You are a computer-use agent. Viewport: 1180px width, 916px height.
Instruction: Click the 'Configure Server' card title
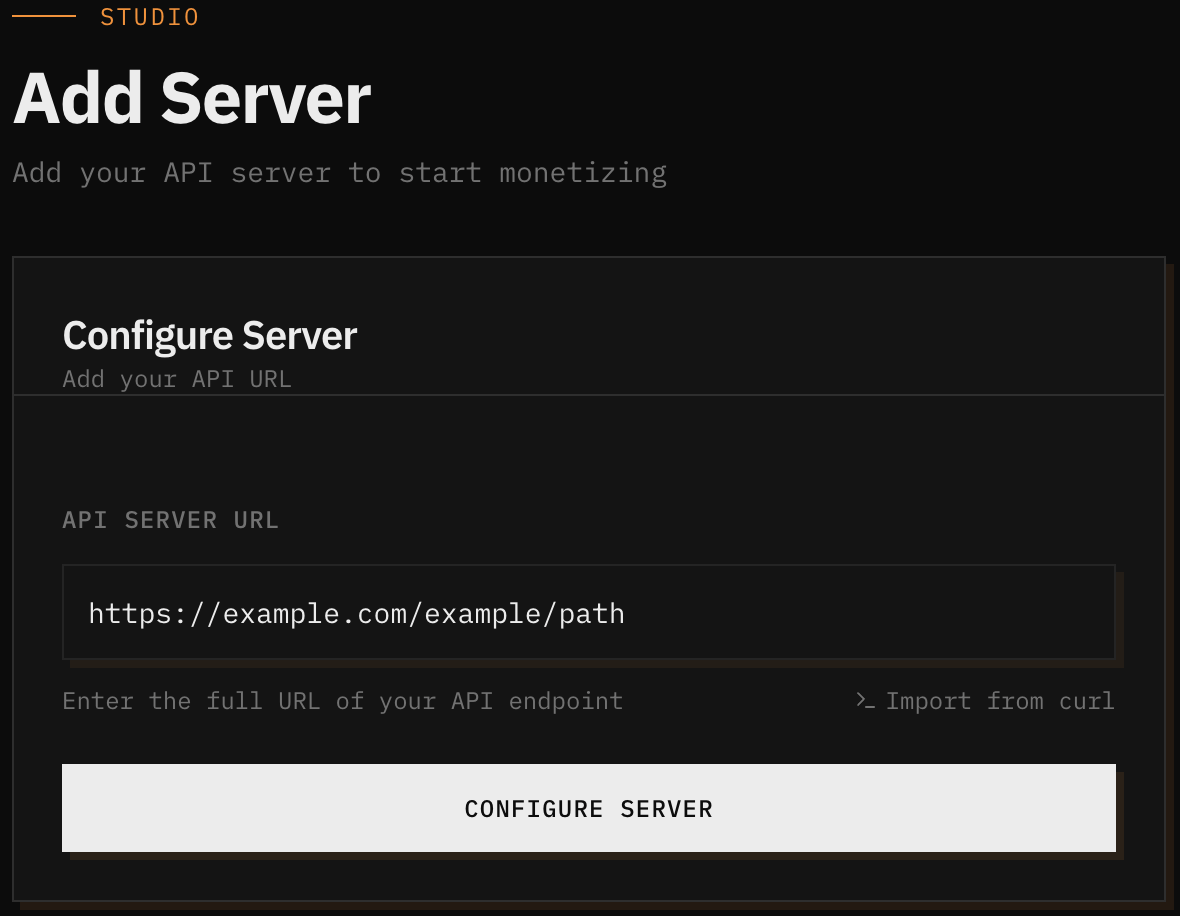(x=209, y=336)
